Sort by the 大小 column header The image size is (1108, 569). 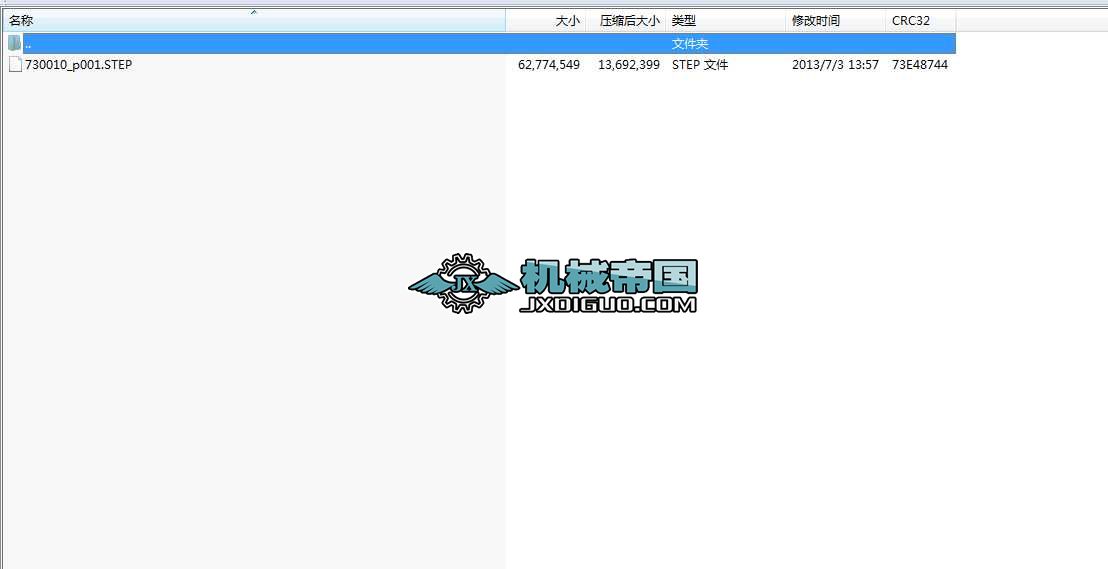point(546,21)
